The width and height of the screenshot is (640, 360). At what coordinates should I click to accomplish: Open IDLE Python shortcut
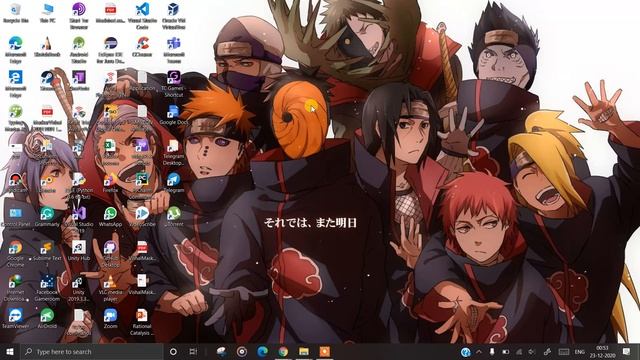click(79, 186)
